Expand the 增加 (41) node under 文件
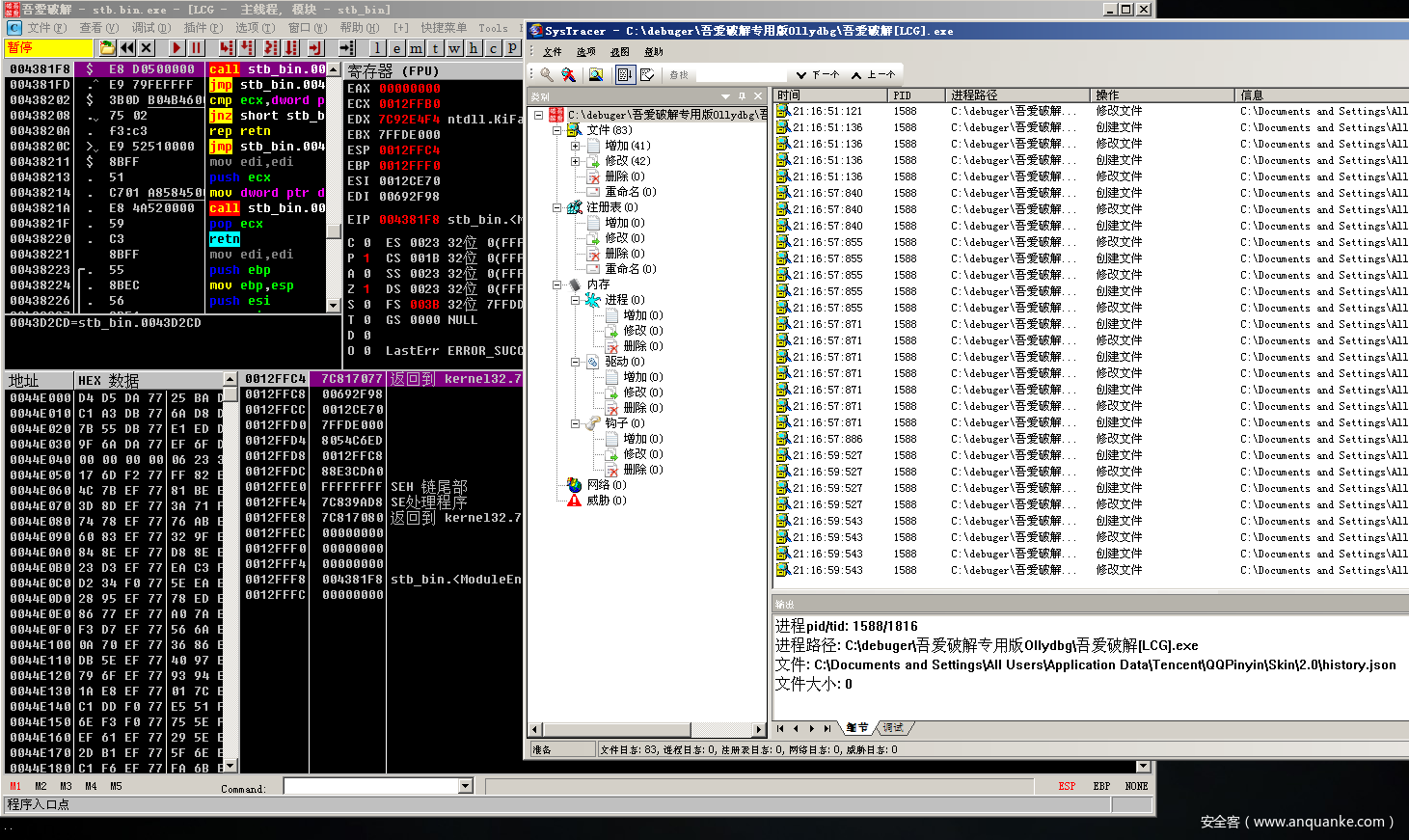Screen dimensions: 1409x840 click(576, 146)
